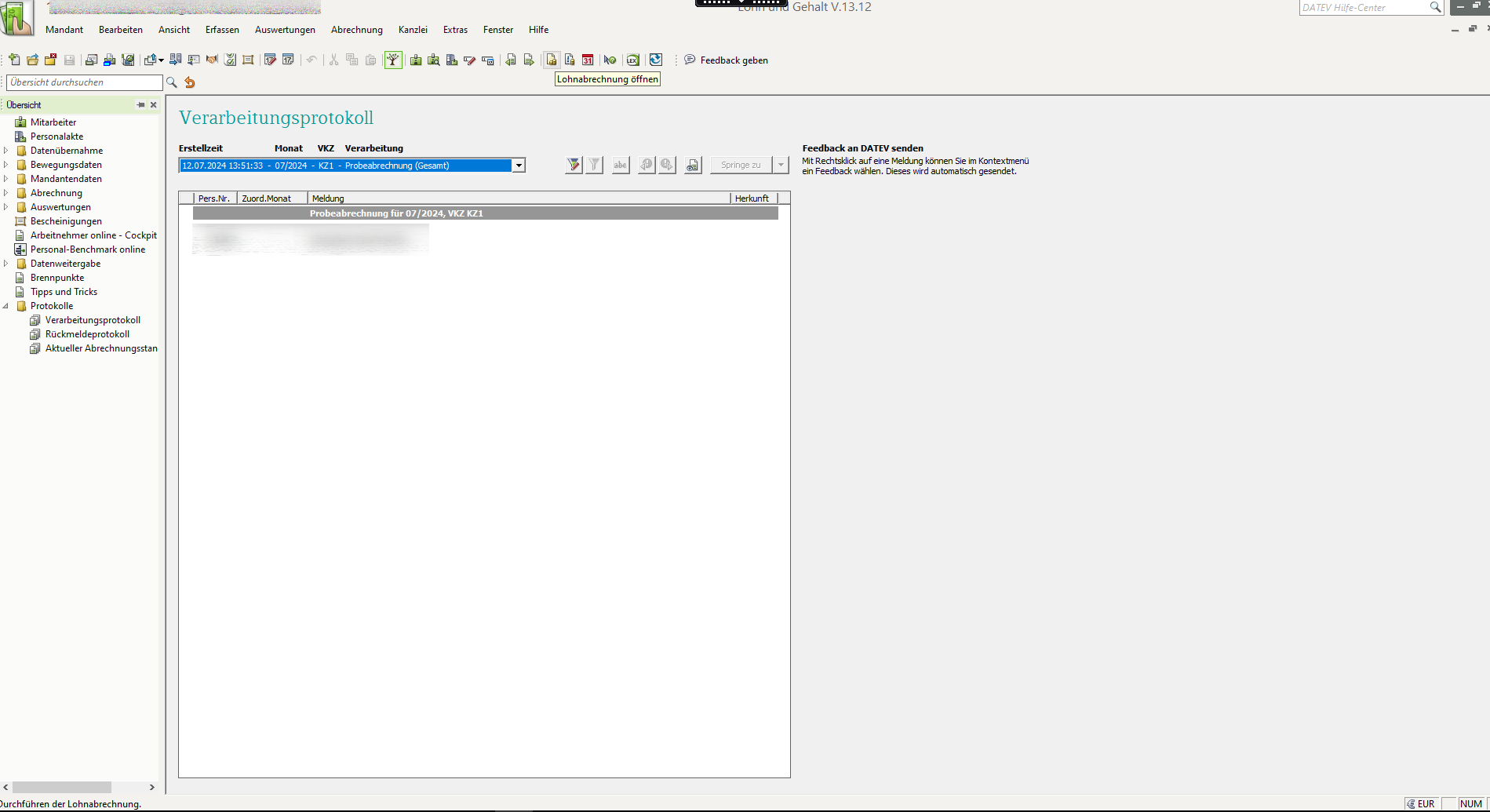1490x812 pixels.
Task: Open the Abrechnung menu
Action: pos(356,30)
